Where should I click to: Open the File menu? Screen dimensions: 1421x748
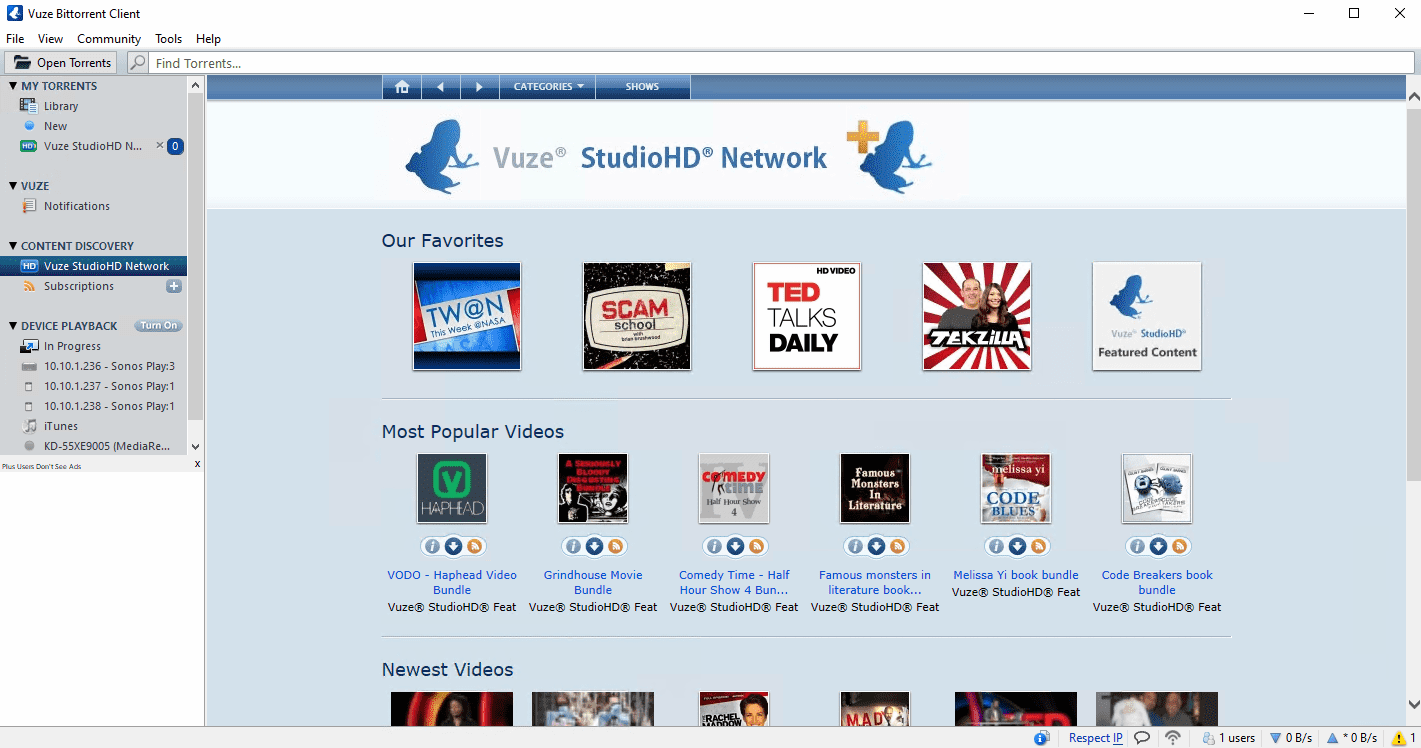coord(15,39)
